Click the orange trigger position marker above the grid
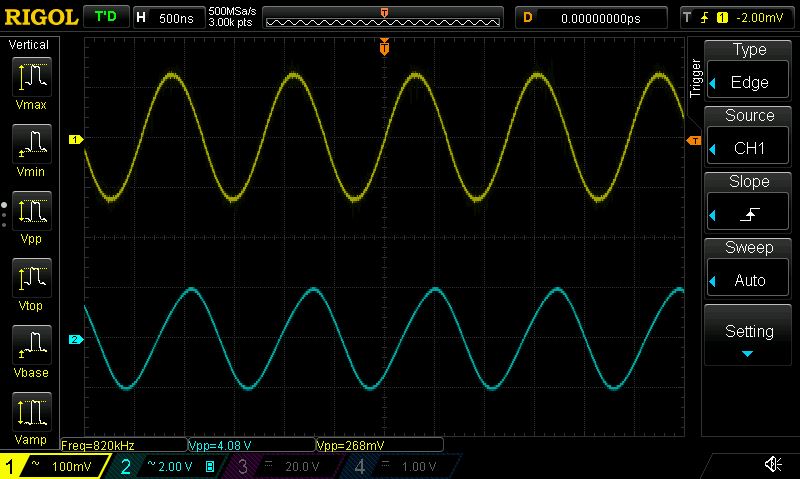Screen dimensions: 800x479 click(x=384, y=47)
